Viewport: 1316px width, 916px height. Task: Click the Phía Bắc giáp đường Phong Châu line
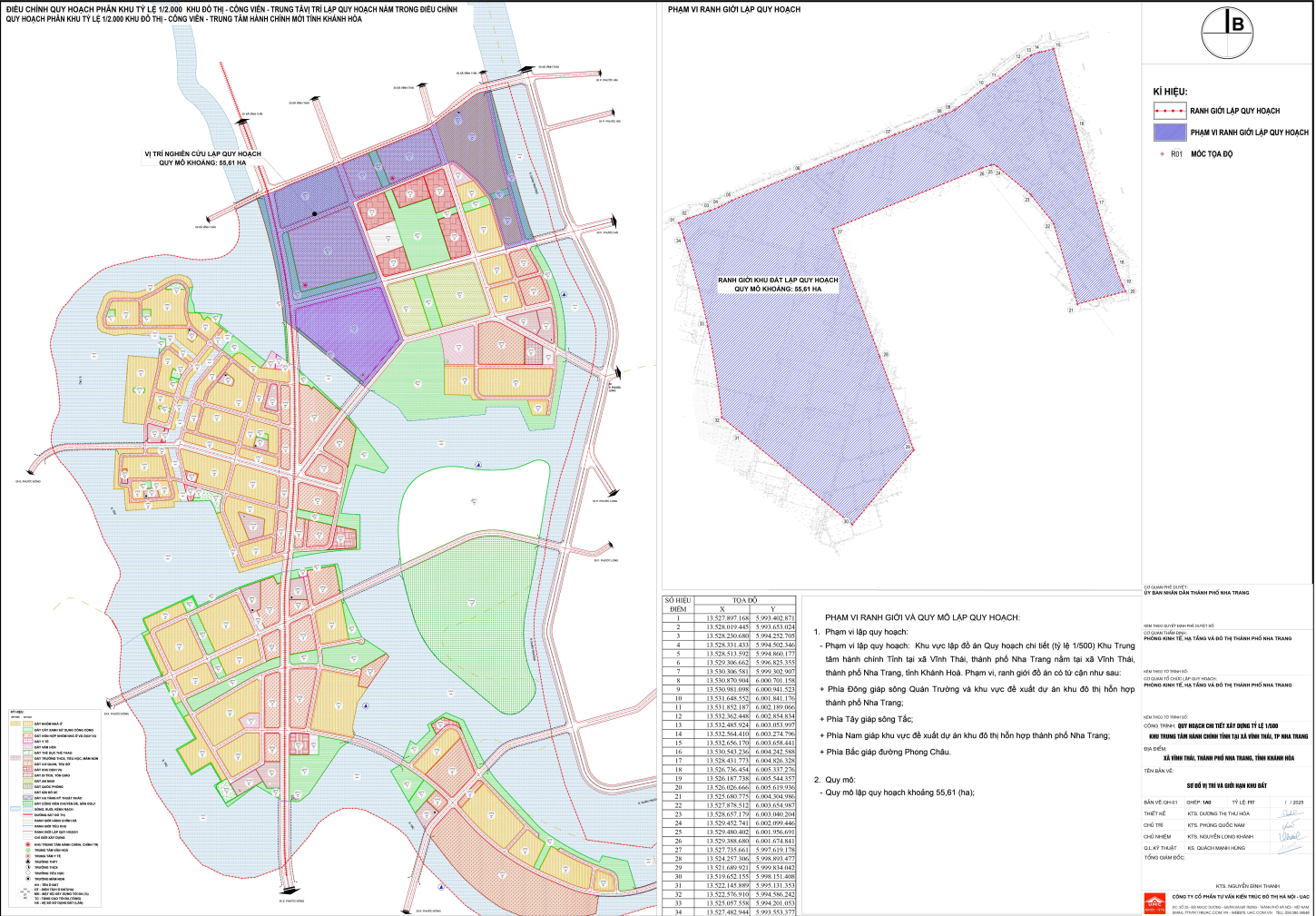(x=885, y=752)
